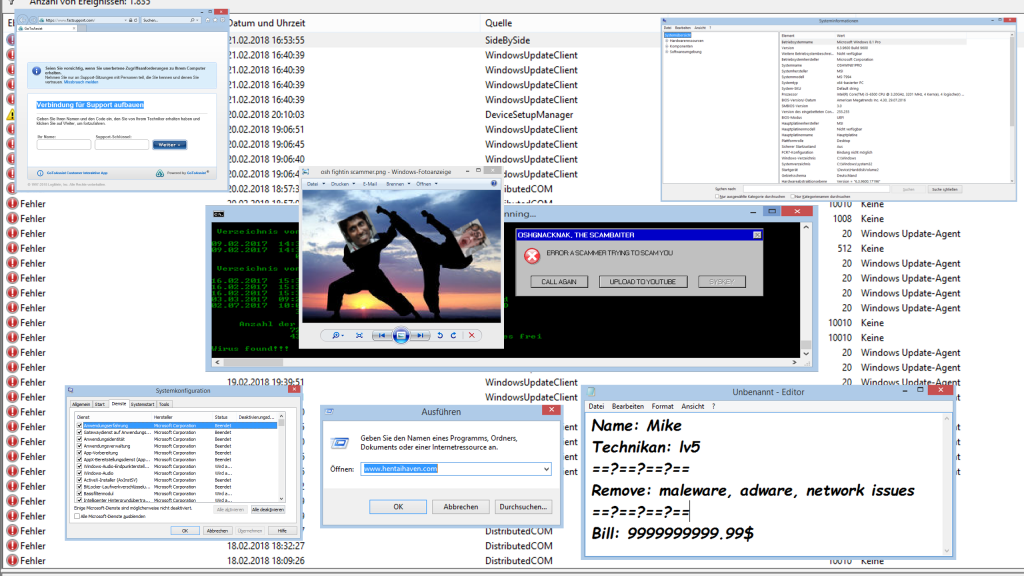This screenshot has height=576, width=1024.
Task: Click the Systeminformationen title bar icon
Action: point(665,21)
